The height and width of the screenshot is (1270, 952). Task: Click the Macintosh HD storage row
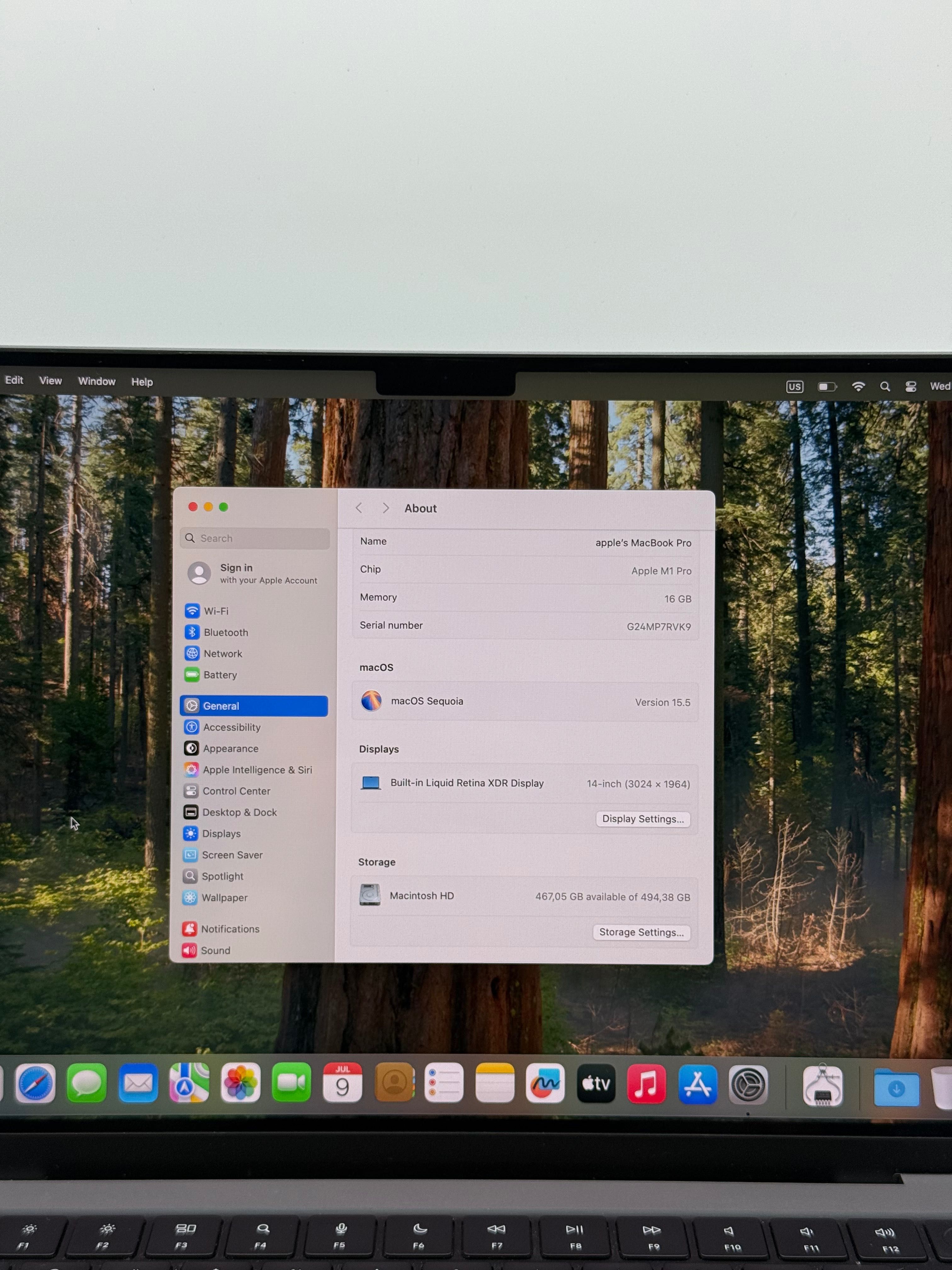click(x=524, y=896)
